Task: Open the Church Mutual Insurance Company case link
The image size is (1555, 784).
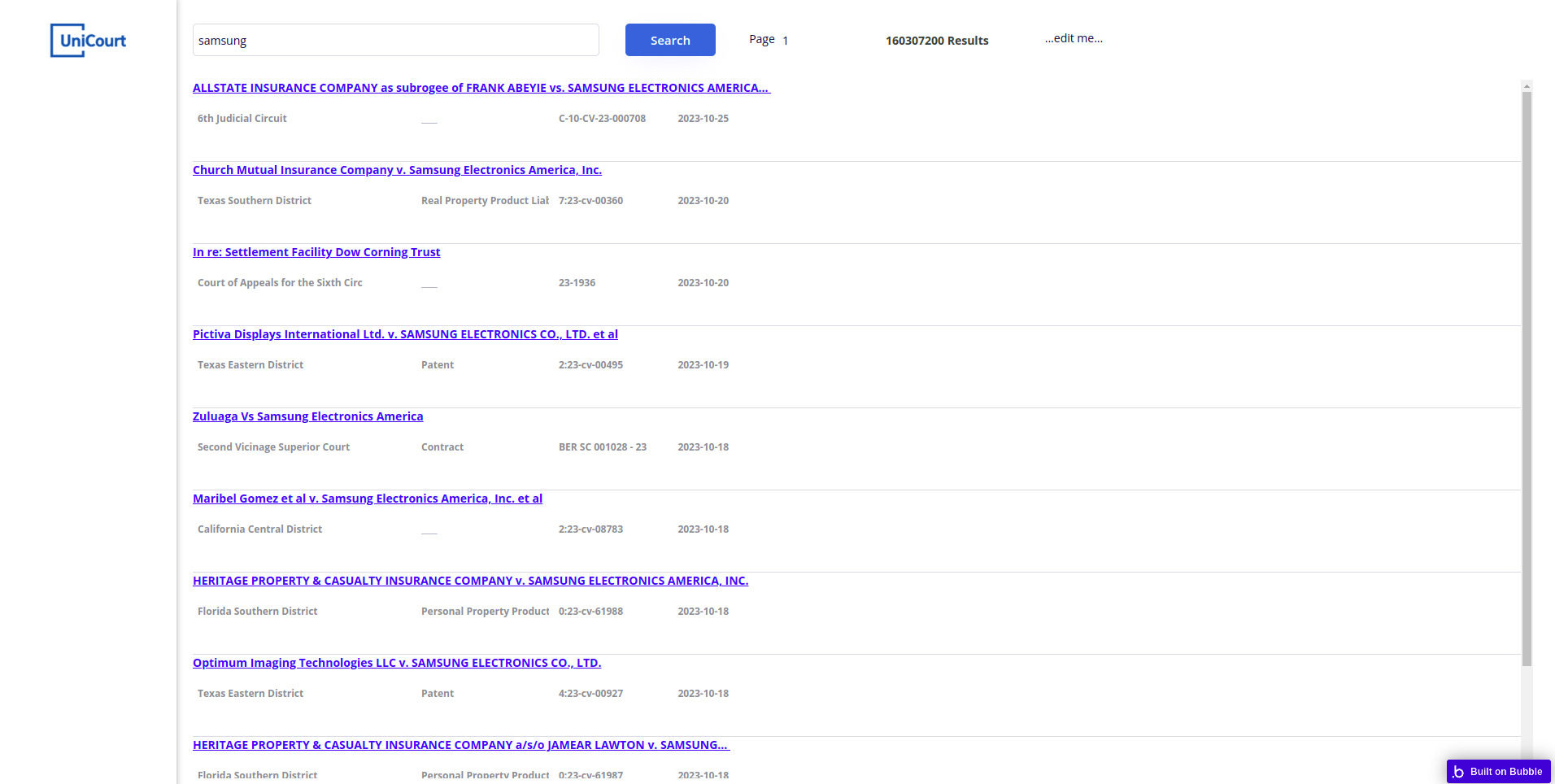Action: 397,170
